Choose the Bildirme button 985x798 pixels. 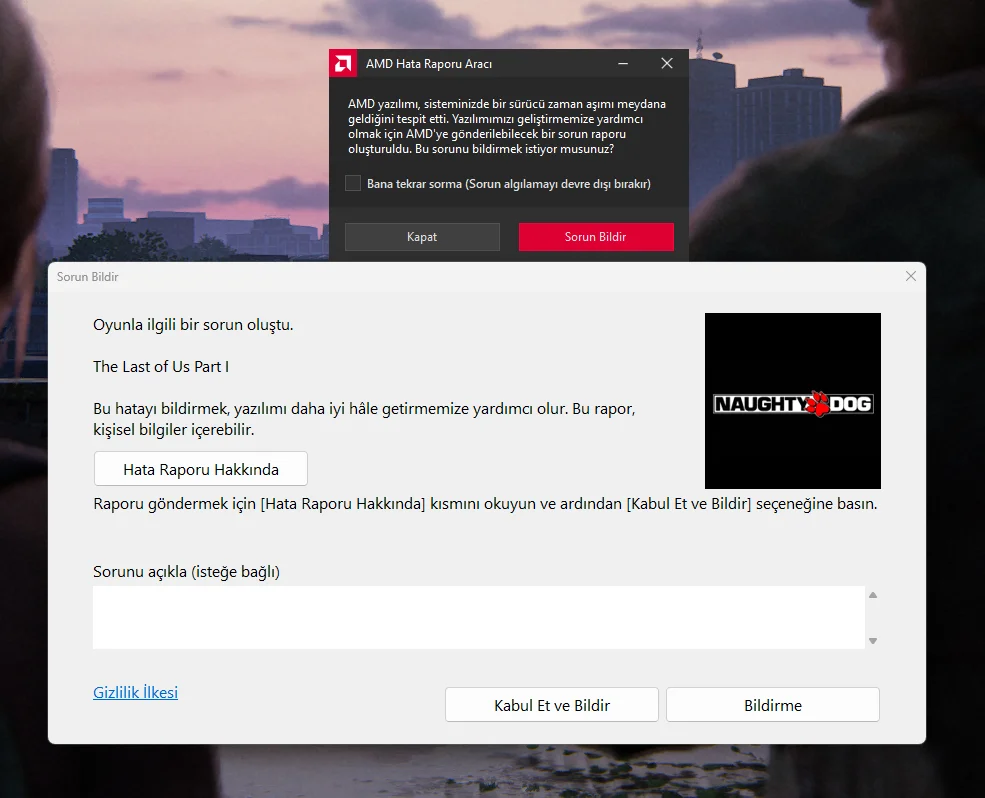773,705
